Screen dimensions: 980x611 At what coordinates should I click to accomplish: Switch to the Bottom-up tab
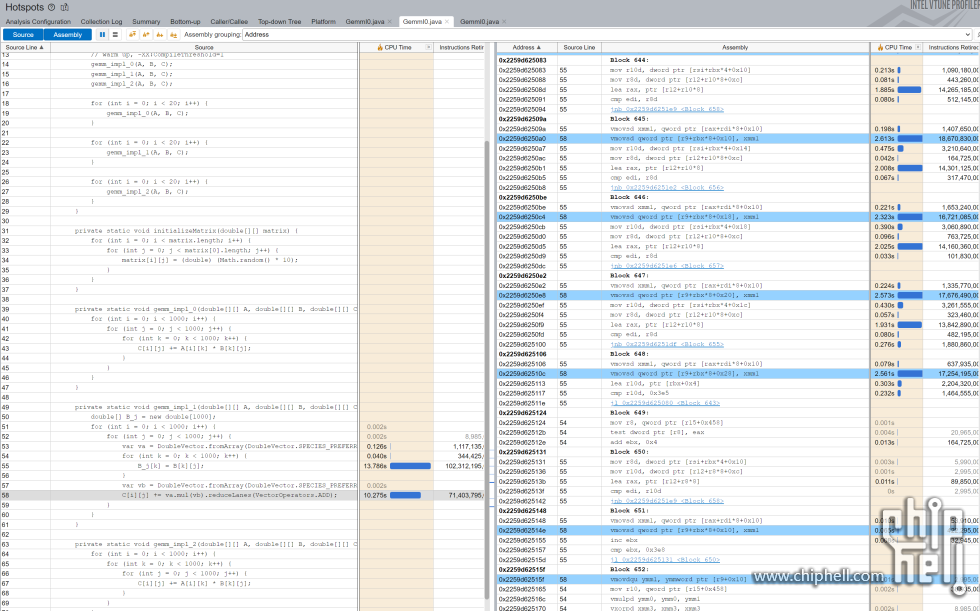point(185,21)
